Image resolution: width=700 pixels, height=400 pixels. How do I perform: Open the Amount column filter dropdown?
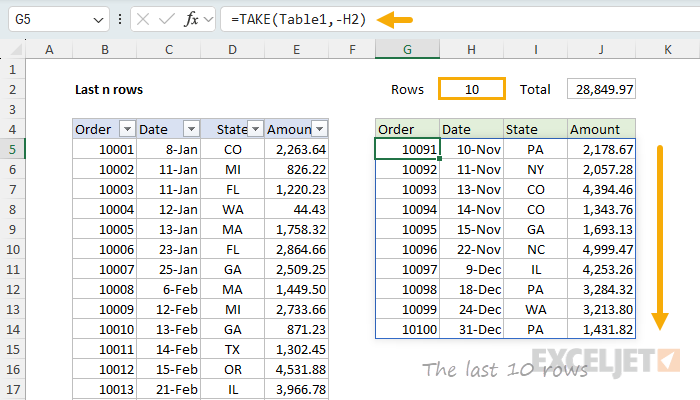(320, 129)
